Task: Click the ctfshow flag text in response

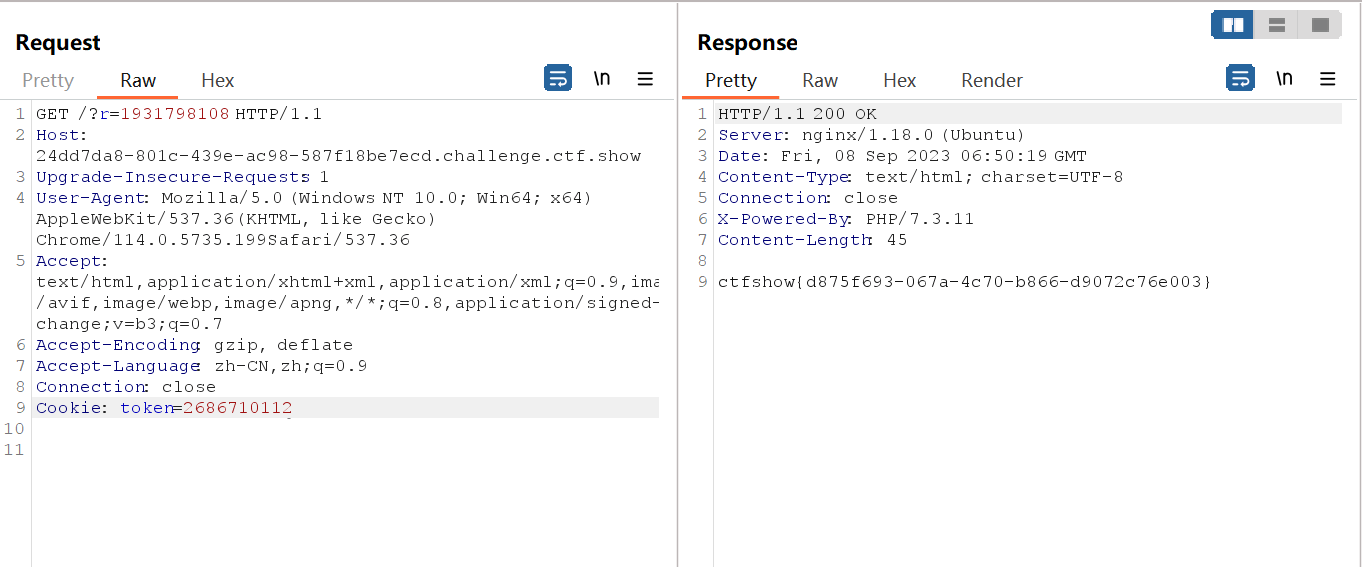Action: tap(964, 282)
